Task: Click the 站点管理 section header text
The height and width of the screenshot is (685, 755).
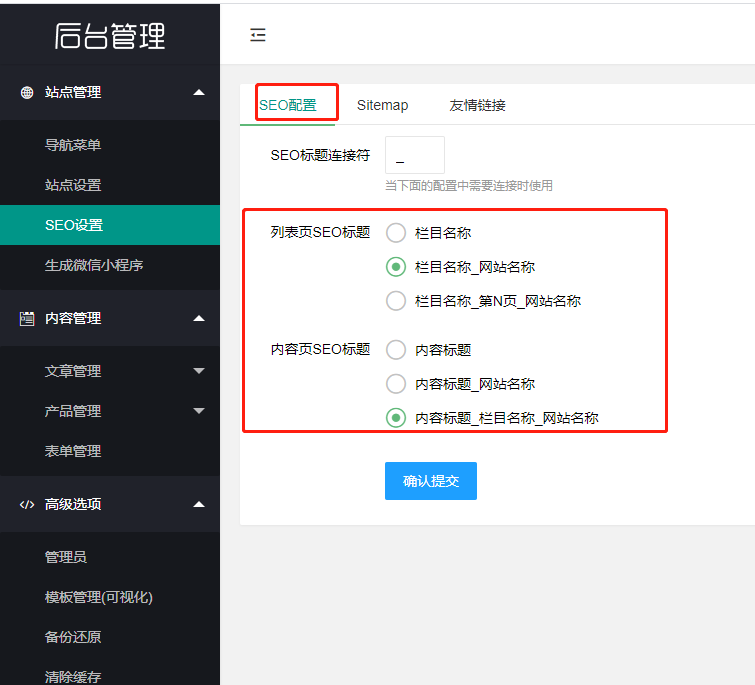Action: point(73,92)
